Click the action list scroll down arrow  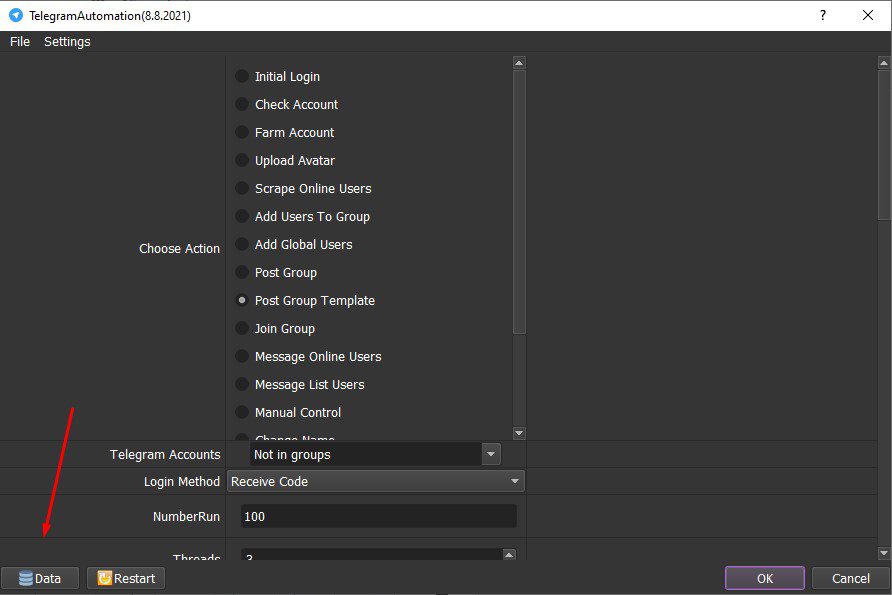pos(519,433)
